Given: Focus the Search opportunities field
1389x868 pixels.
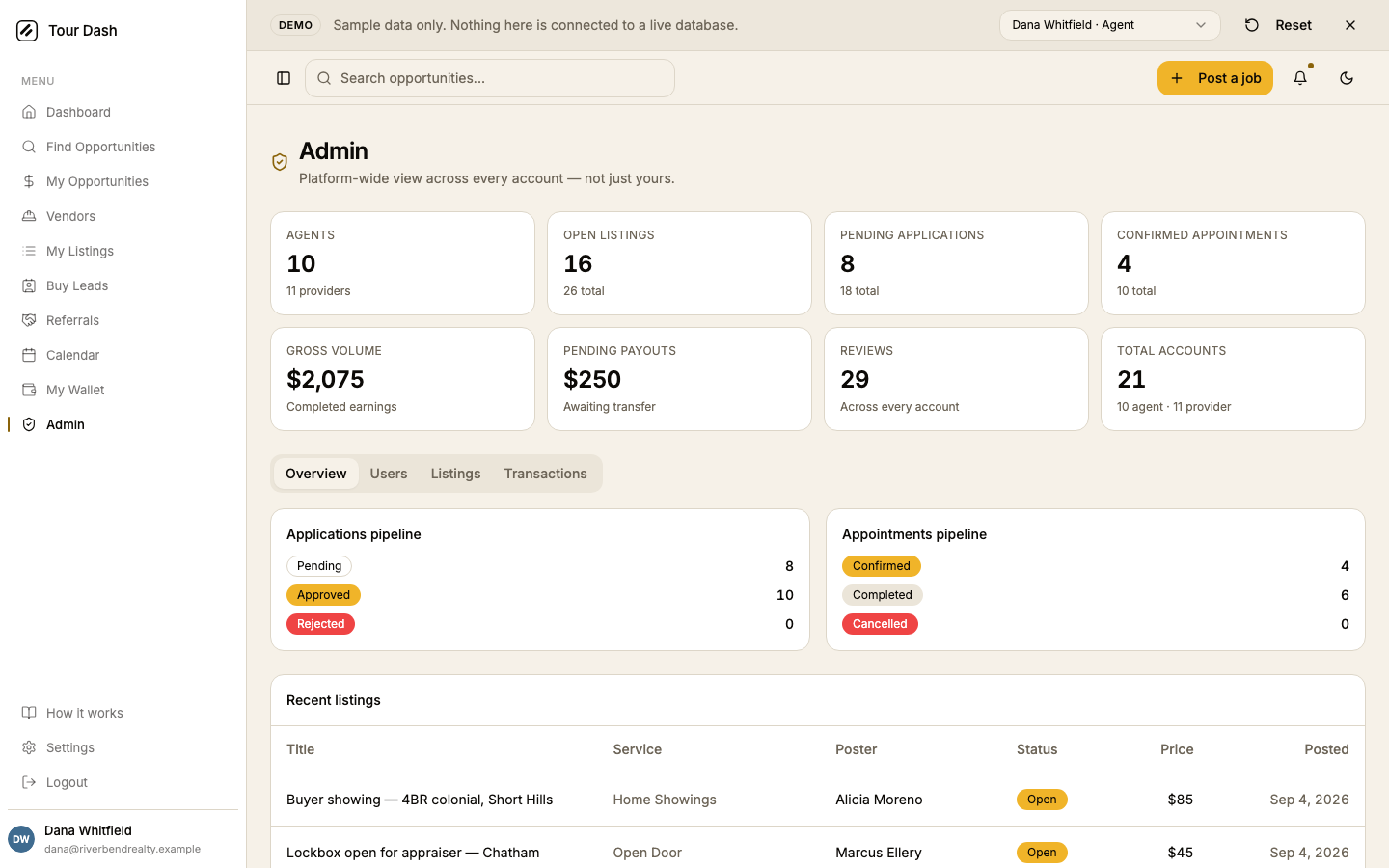Looking at the screenshot, I should pos(490,78).
